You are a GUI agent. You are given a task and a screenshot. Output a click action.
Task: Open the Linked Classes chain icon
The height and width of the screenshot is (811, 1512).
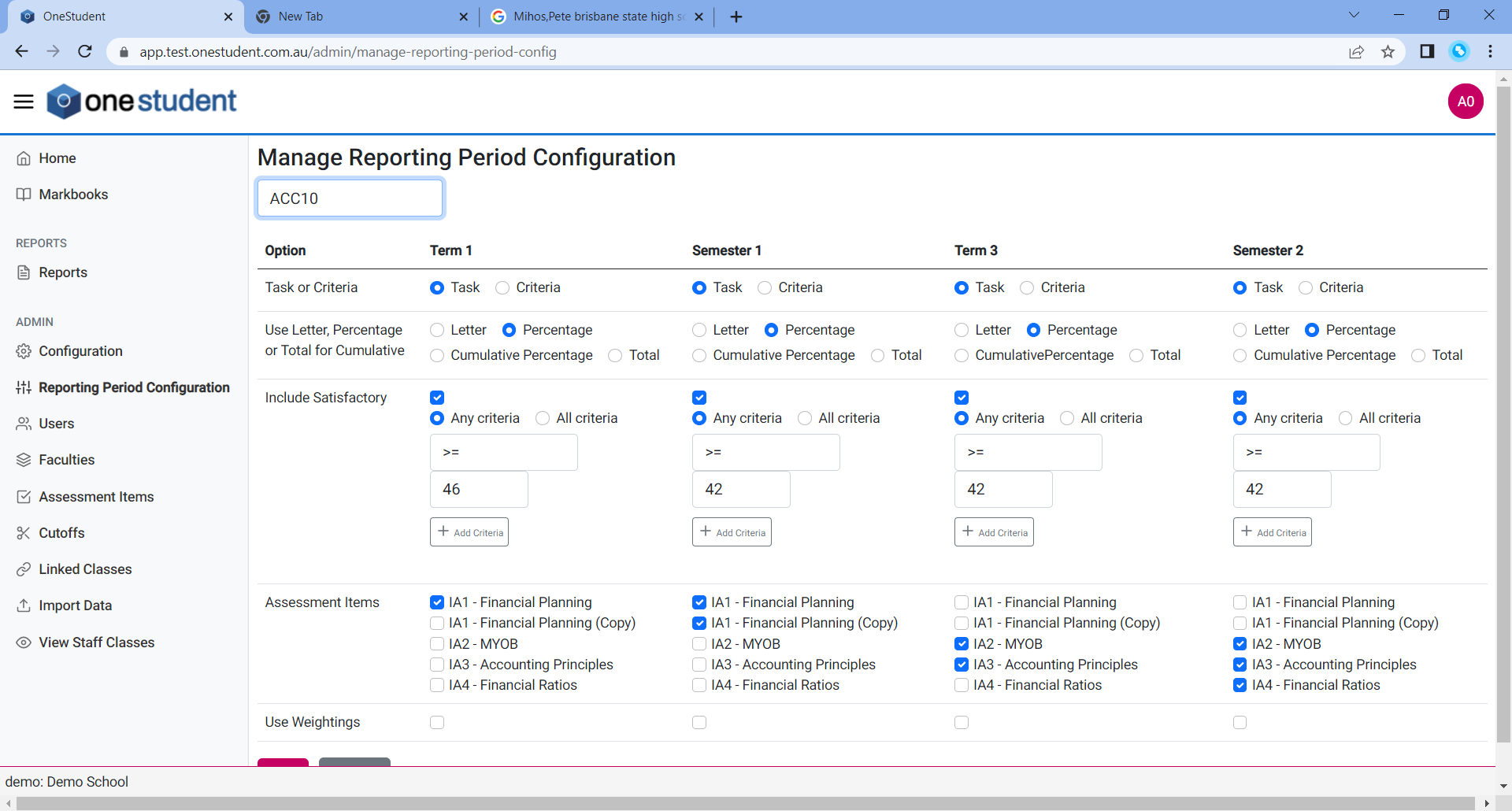pyautogui.click(x=24, y=568)
